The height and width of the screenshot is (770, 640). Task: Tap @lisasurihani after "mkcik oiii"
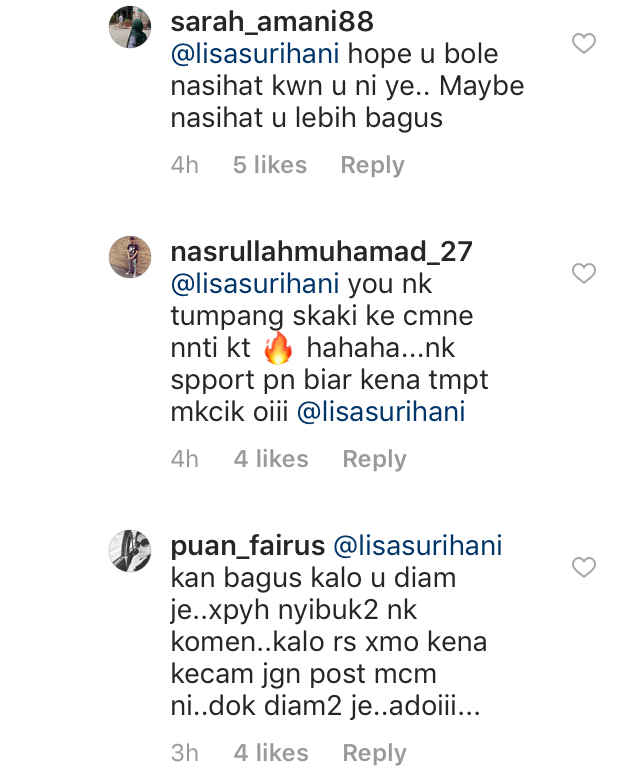pos(381,412)
